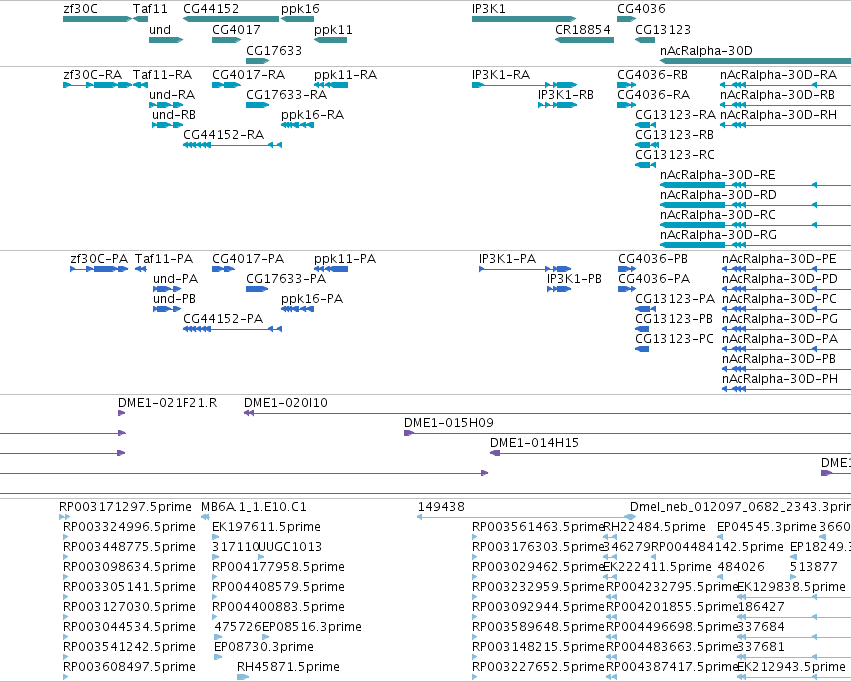851x682 pixels.
Task: Select the DME1-020I10 clone feature
Action: (547, 413)
